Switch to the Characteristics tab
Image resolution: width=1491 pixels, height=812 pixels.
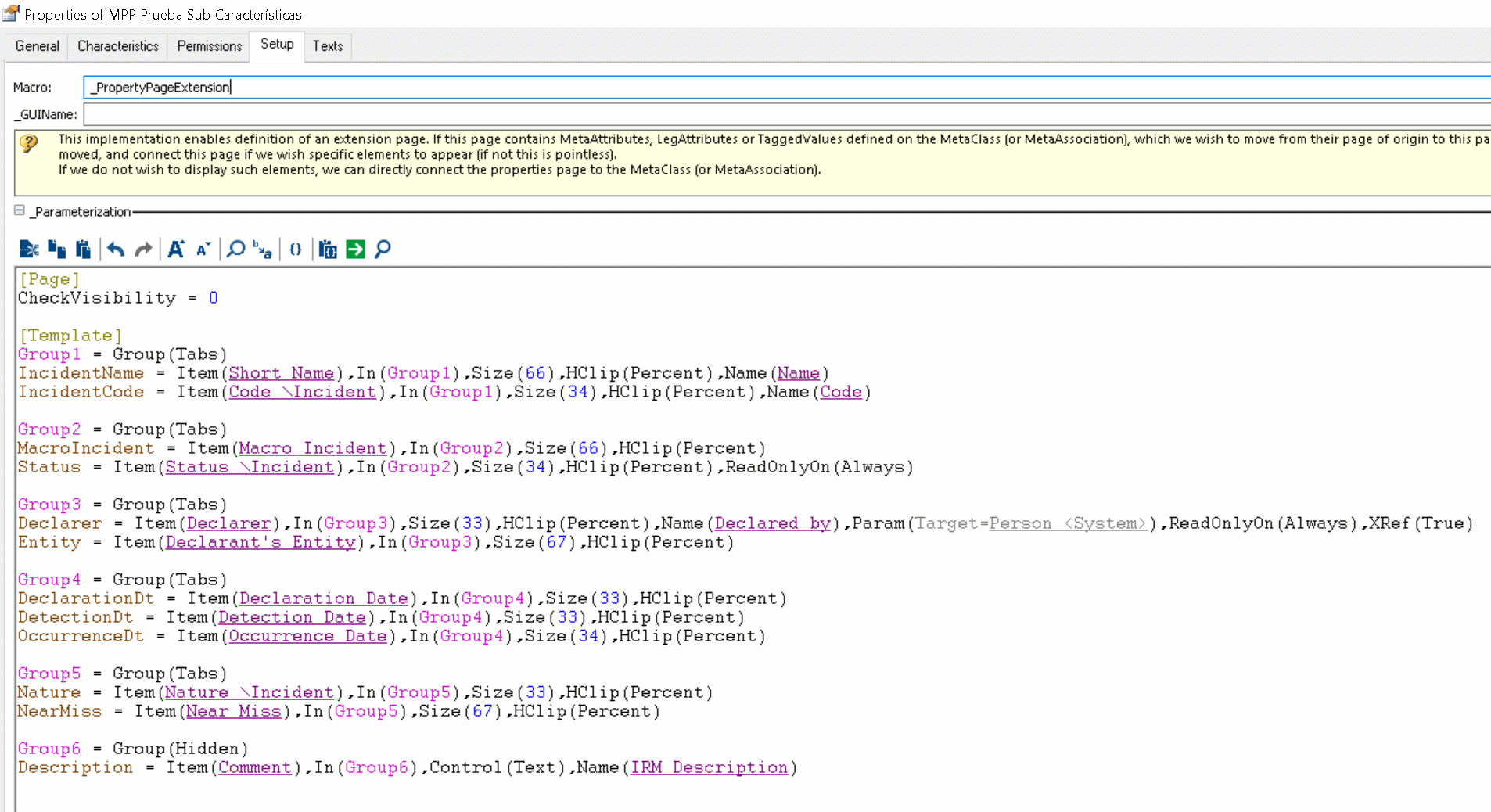[x=118, y=46]
